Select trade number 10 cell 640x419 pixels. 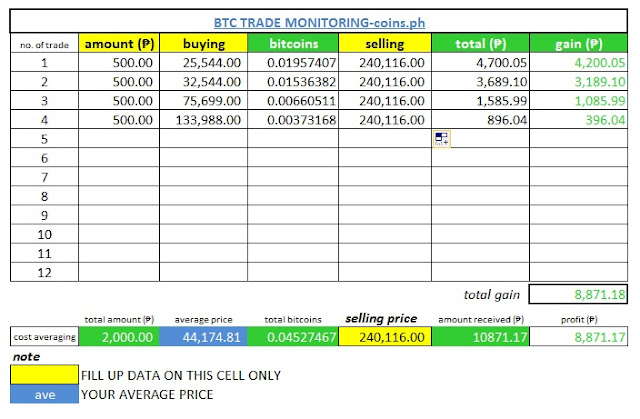(44, 234)
